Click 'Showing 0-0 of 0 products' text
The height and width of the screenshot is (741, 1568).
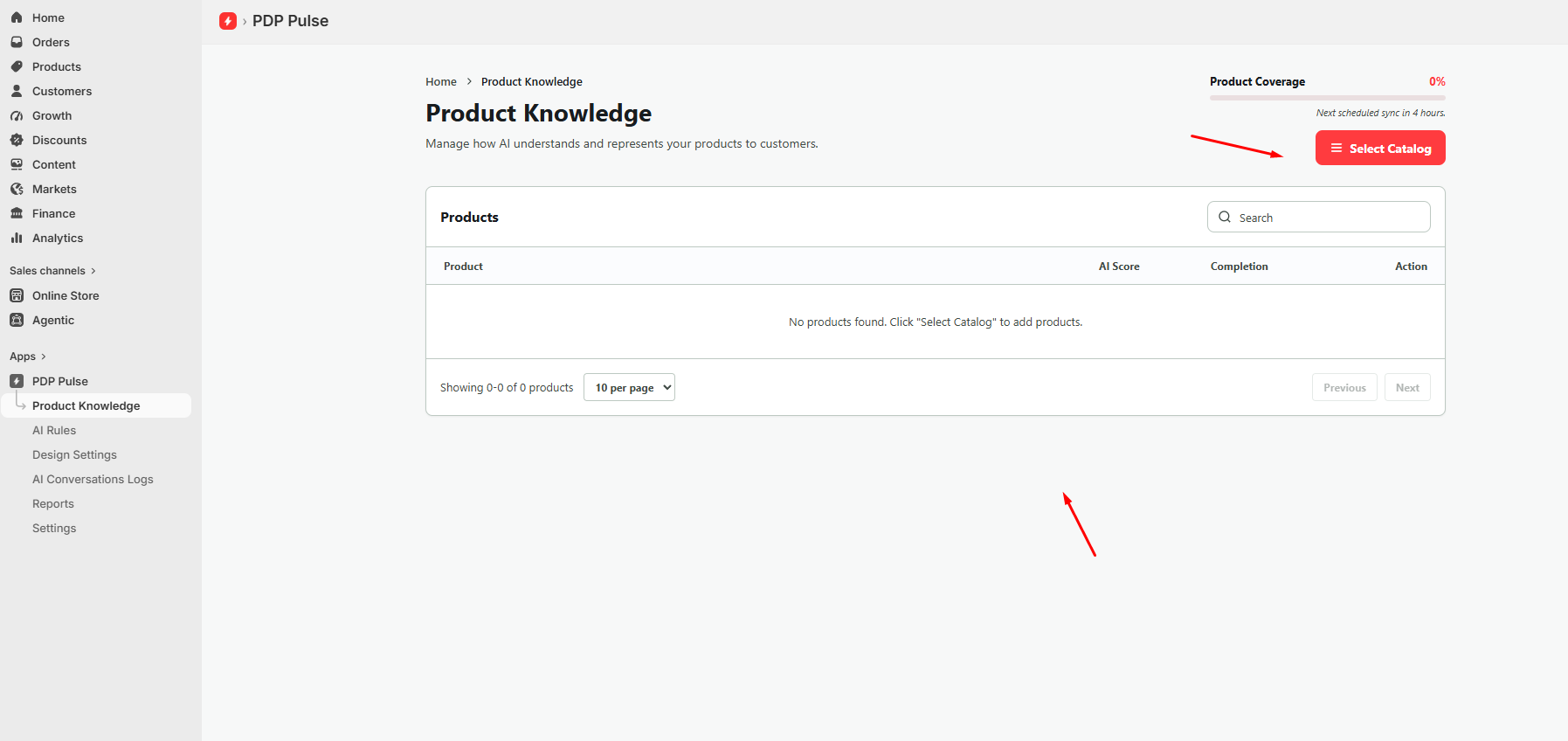507,387
